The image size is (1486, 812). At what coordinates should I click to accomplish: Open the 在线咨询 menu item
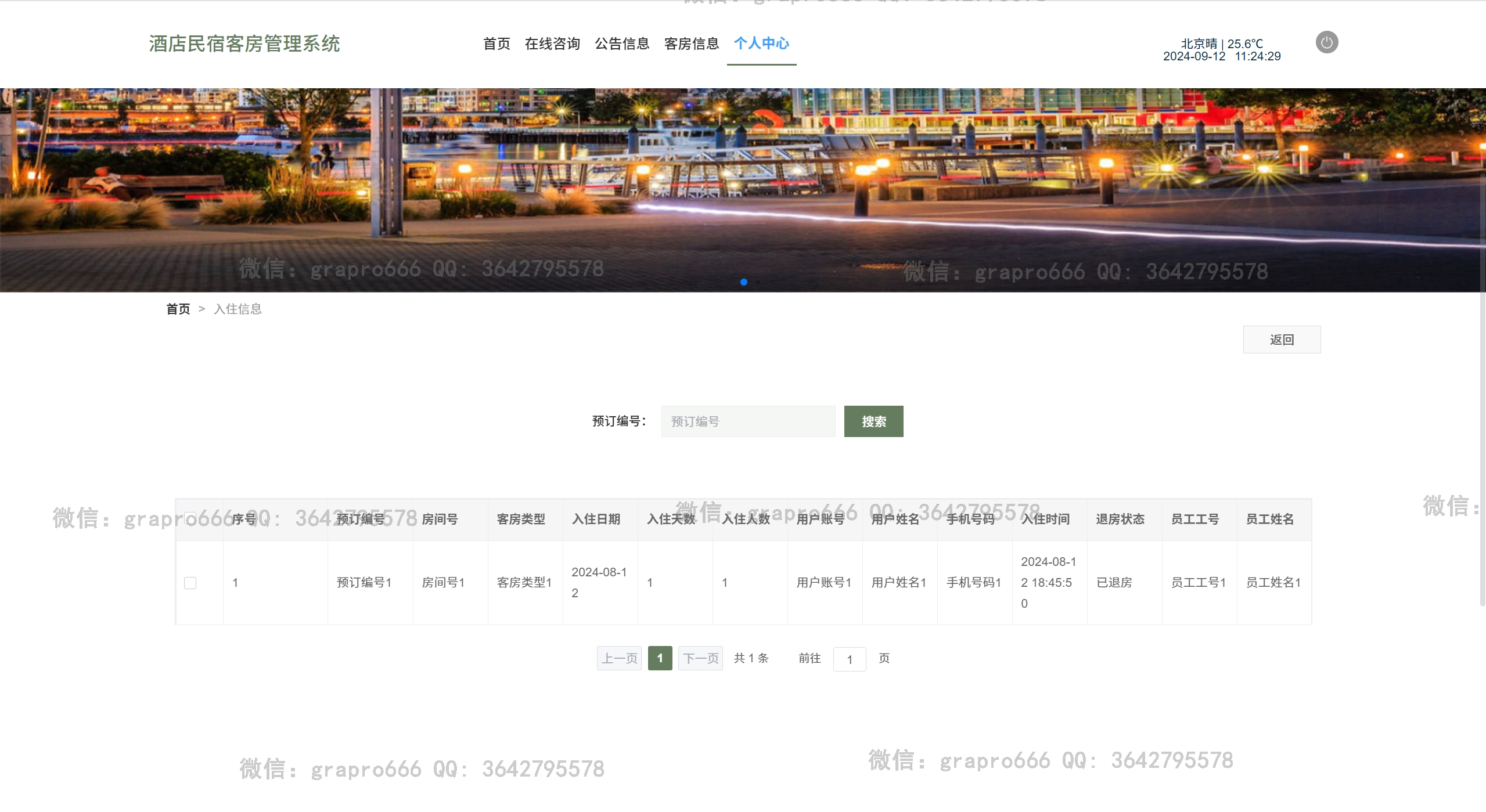pos(552,44)
